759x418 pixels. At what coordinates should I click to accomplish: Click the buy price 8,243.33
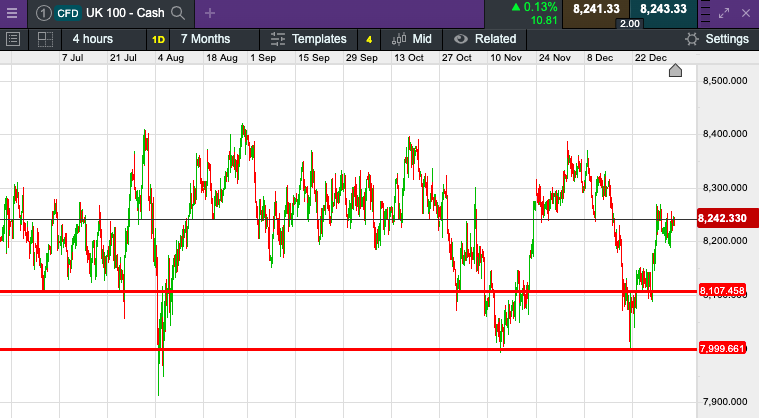pyautogui.click(x=663, y=9)
